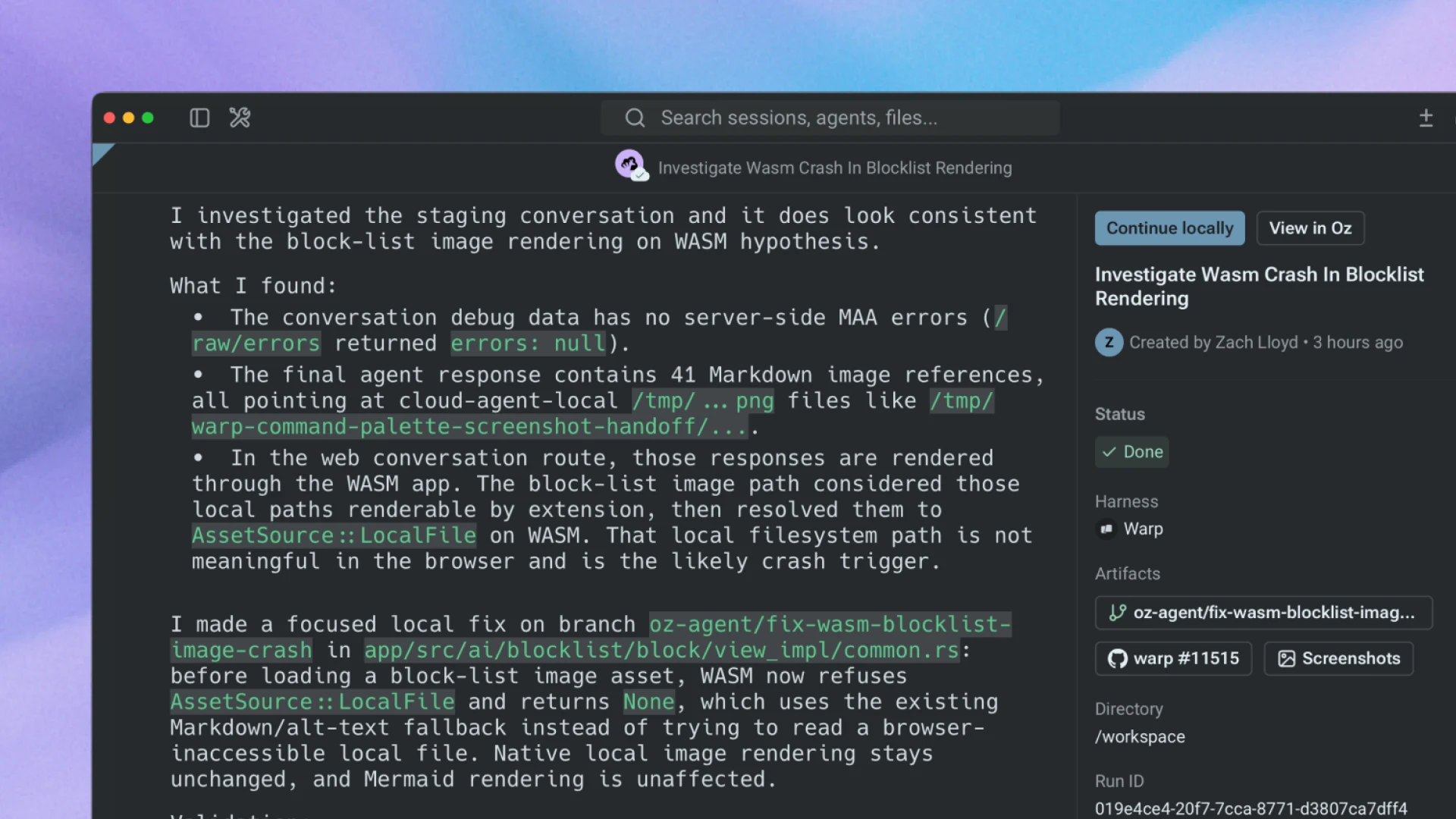Maximize window using green button
This screenshot has width=1456, height=819.
pos(148,118)
